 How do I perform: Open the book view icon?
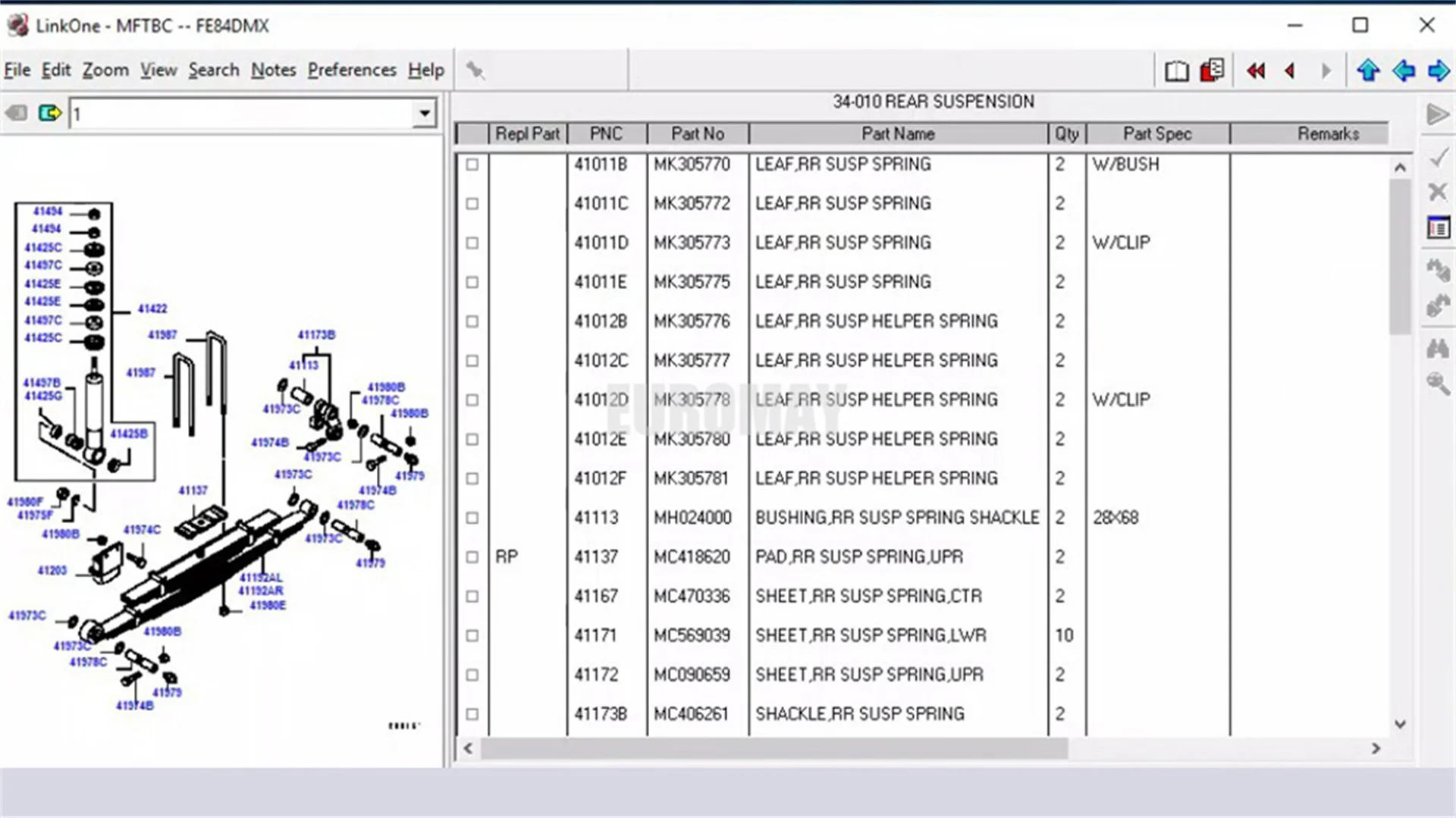tap(1176, 71)
